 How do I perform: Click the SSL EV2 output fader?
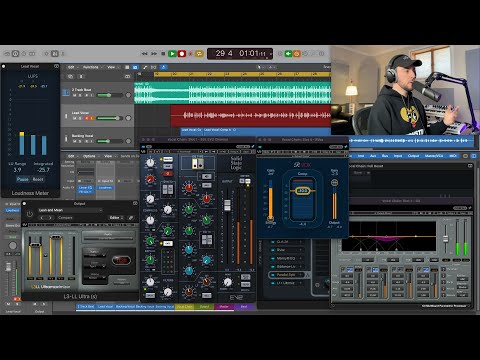[227, 205]
